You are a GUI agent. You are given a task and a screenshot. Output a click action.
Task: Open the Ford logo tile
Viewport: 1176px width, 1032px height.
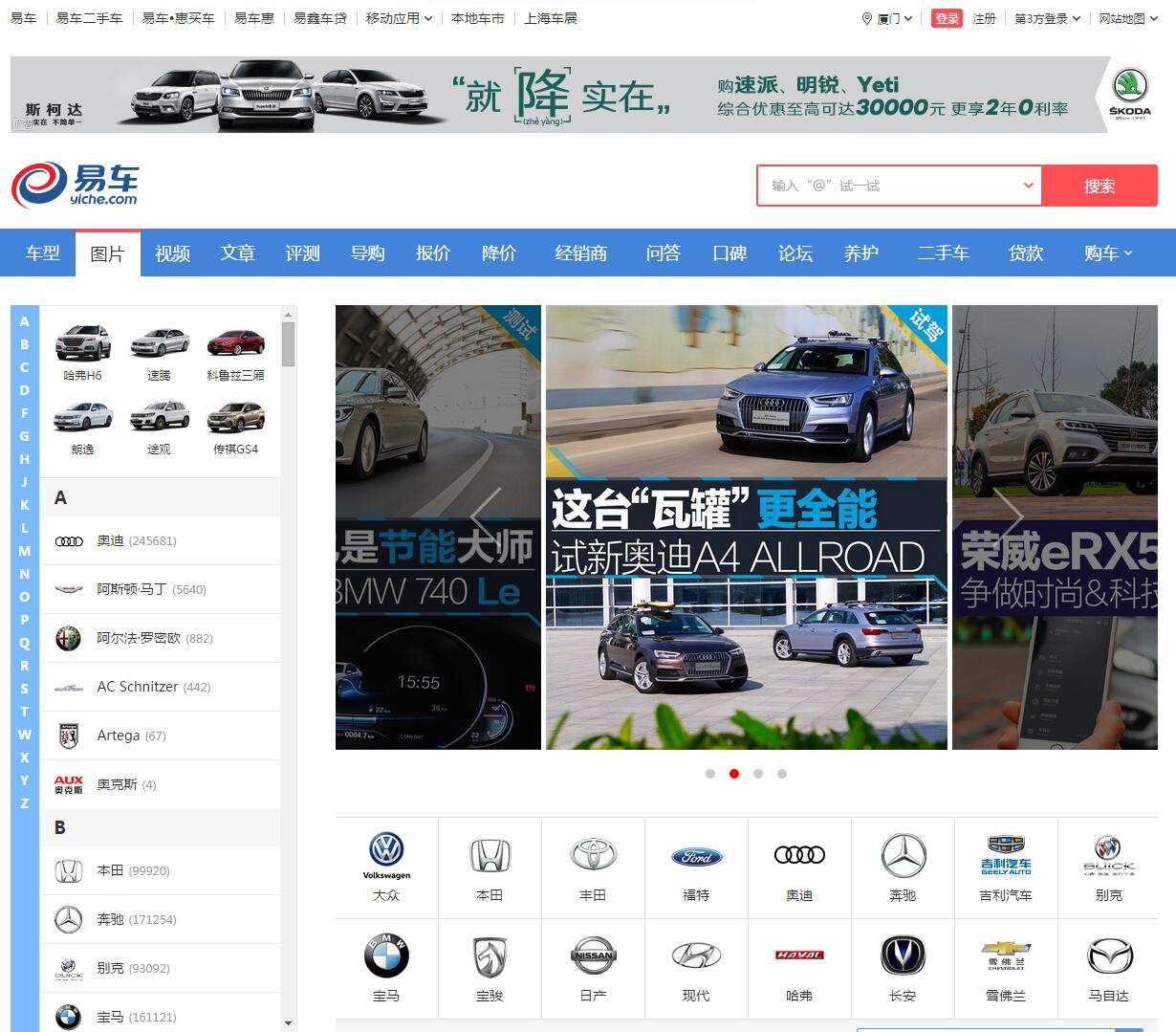(696, 867)
